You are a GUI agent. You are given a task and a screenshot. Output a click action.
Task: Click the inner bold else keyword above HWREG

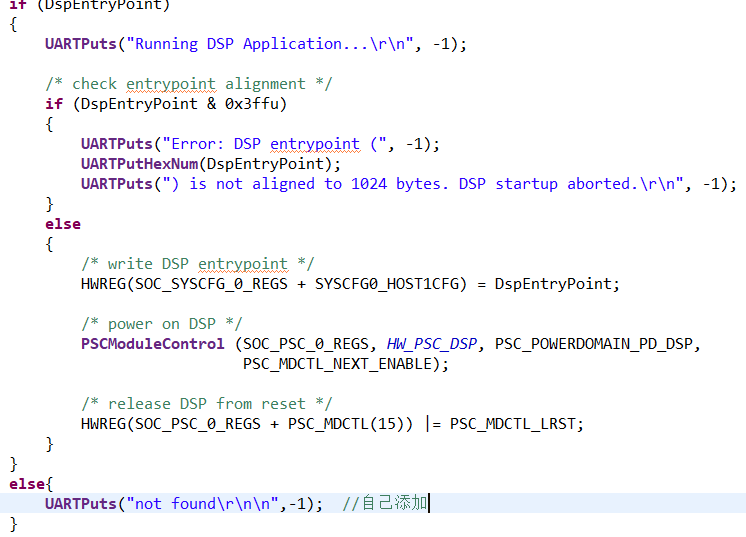[63, 224]
